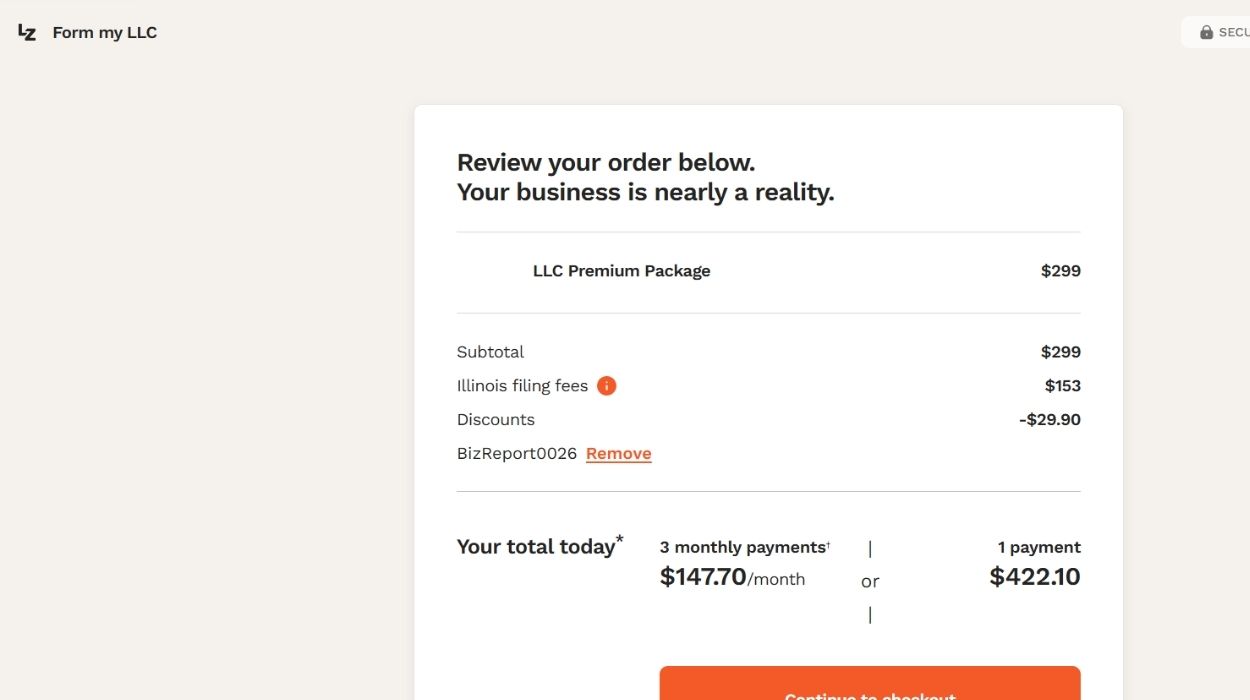Click the Form my LLC header title

pos(105,32)
